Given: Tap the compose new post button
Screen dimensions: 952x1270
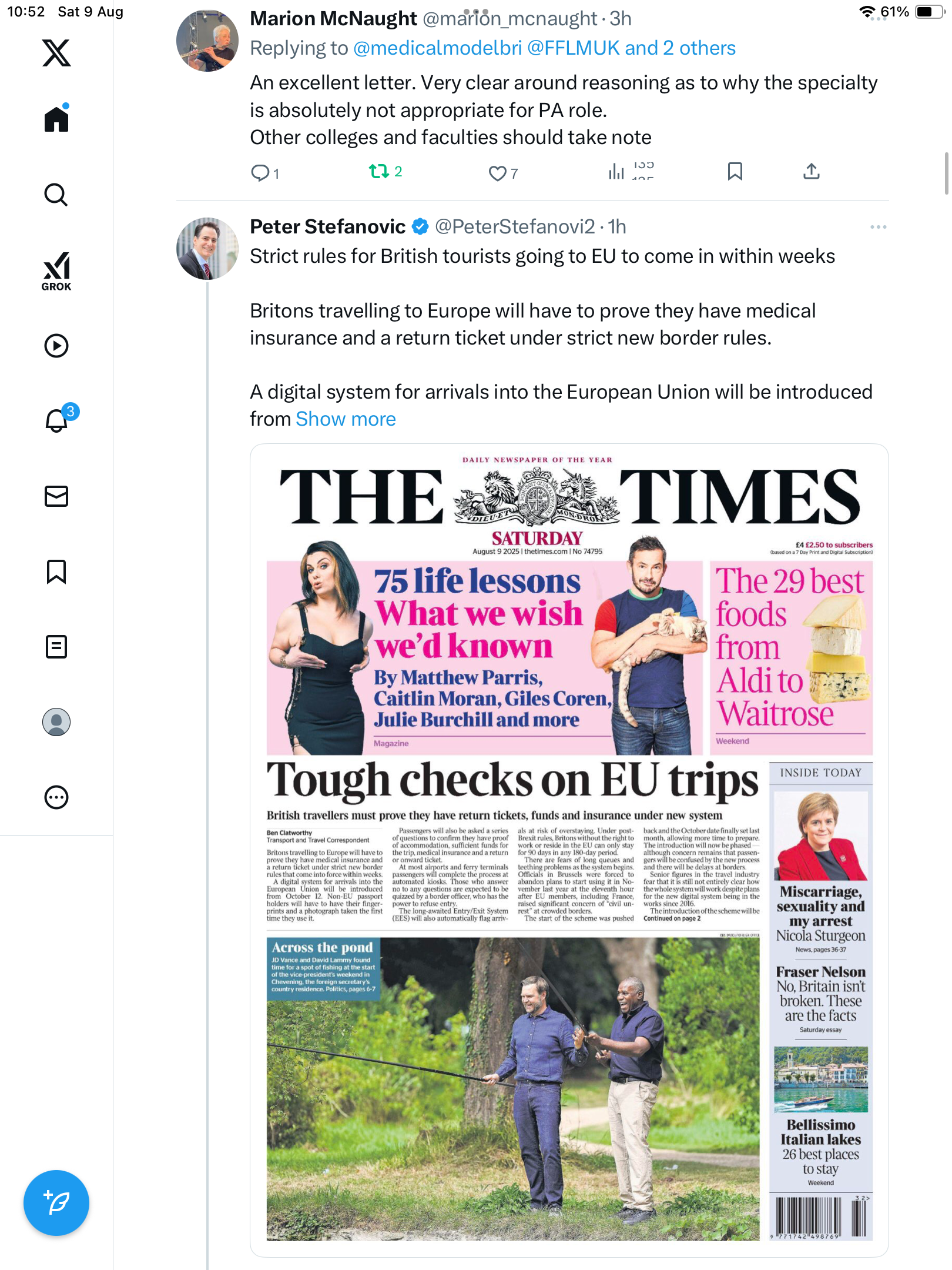Looking at the screenshot, I should 56,1203.
